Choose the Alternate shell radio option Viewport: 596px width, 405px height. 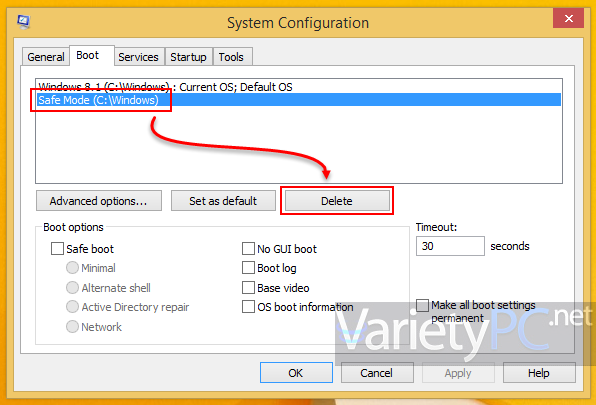tap(72, 288)
